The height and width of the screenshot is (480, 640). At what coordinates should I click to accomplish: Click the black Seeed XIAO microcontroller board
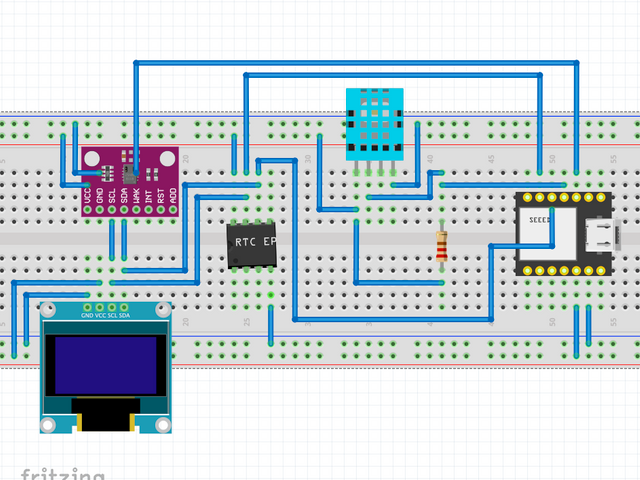click(x=562, y=234)
